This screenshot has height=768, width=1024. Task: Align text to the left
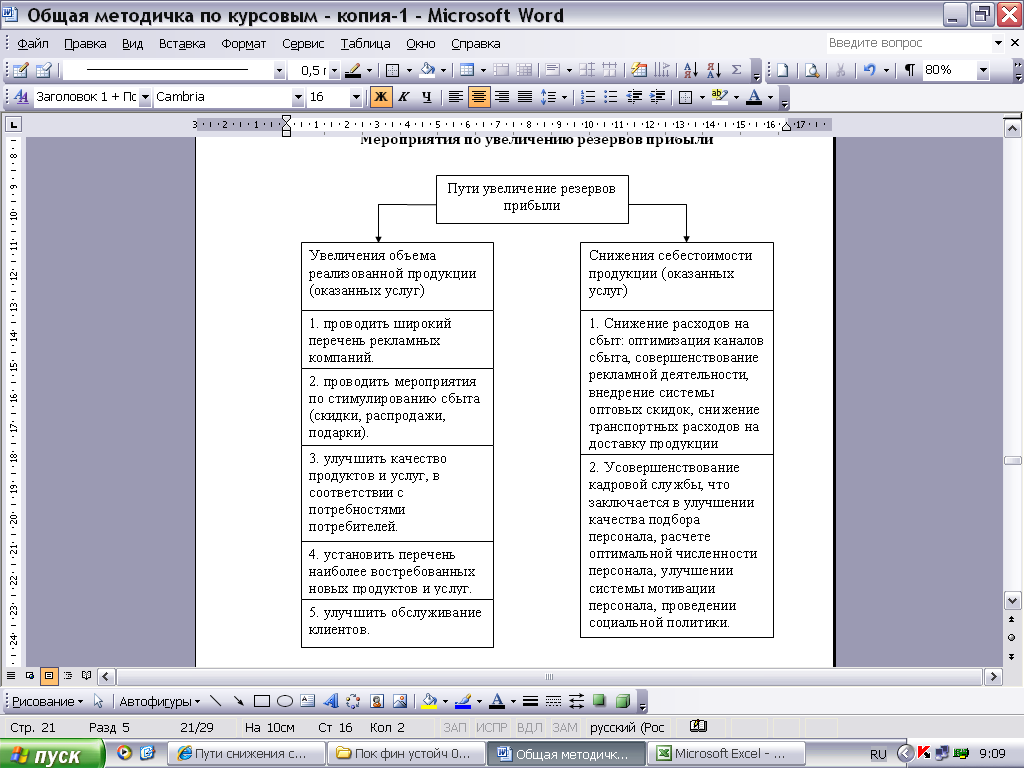[455, 97]
